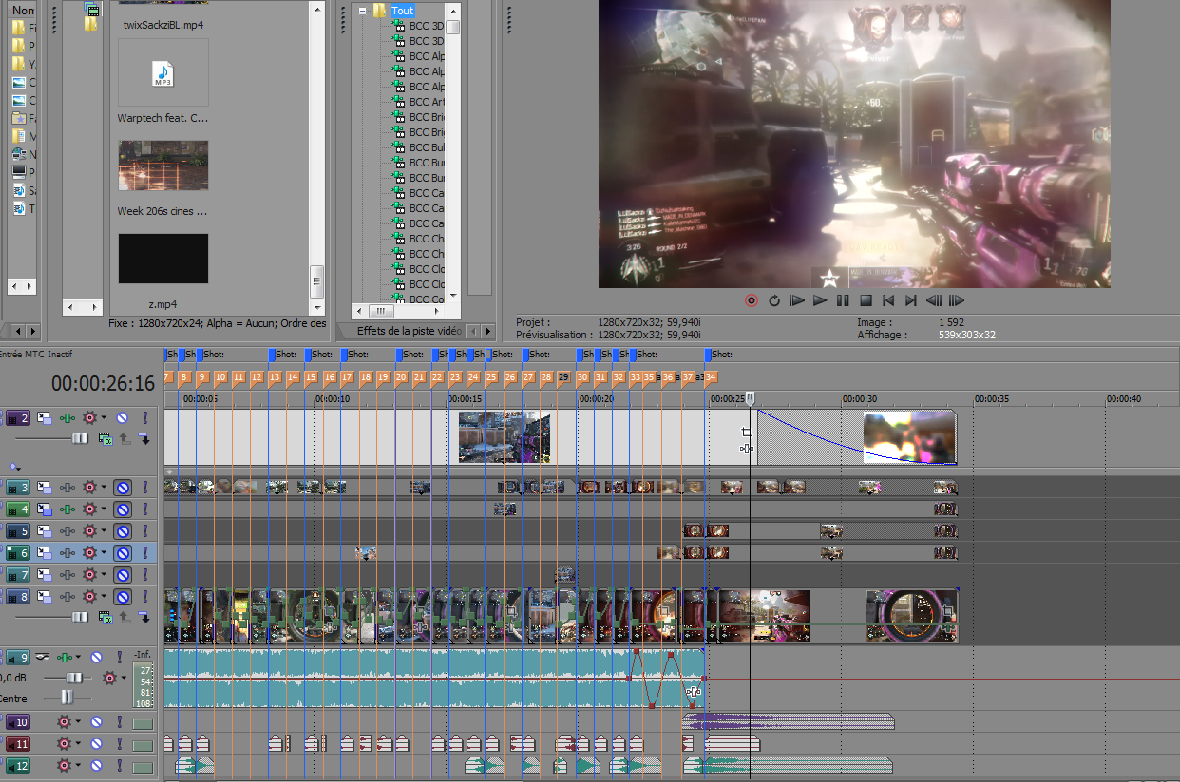The image size is (1180, 782).
Task: Open track FX for track 4
Action: pyautogui.click(x=90, y=510)
